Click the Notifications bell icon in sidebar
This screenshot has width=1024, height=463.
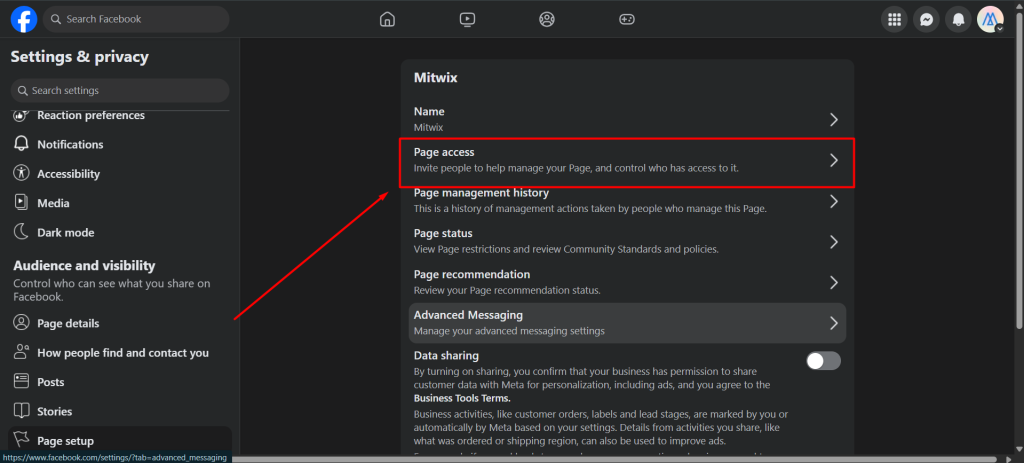pyautogui.click(x=22, y=144)
